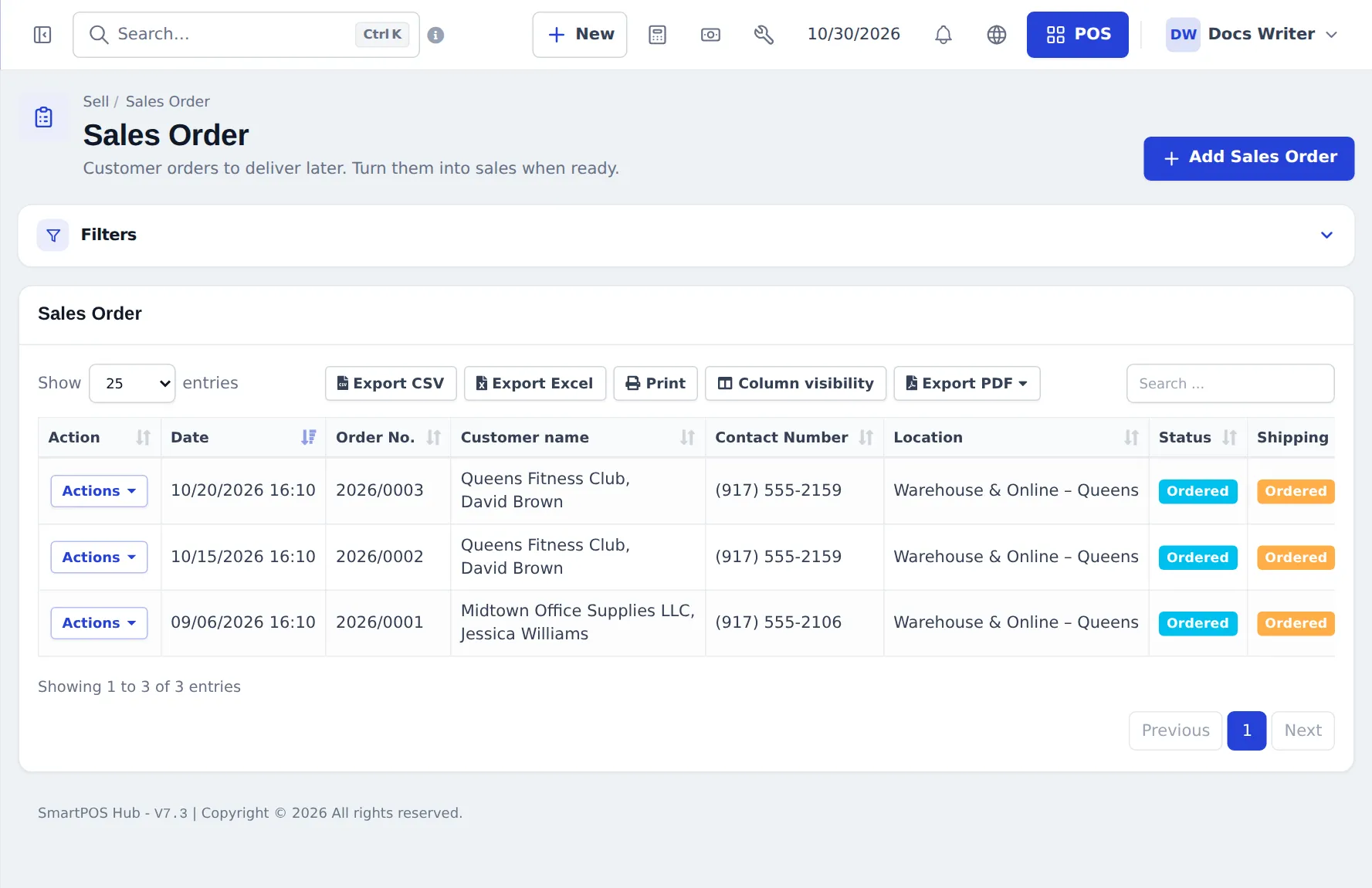The width and height of the screenshot is (1372, 888).
Task: Click date 10/15/2026 16:10
Action: [243, 558]
